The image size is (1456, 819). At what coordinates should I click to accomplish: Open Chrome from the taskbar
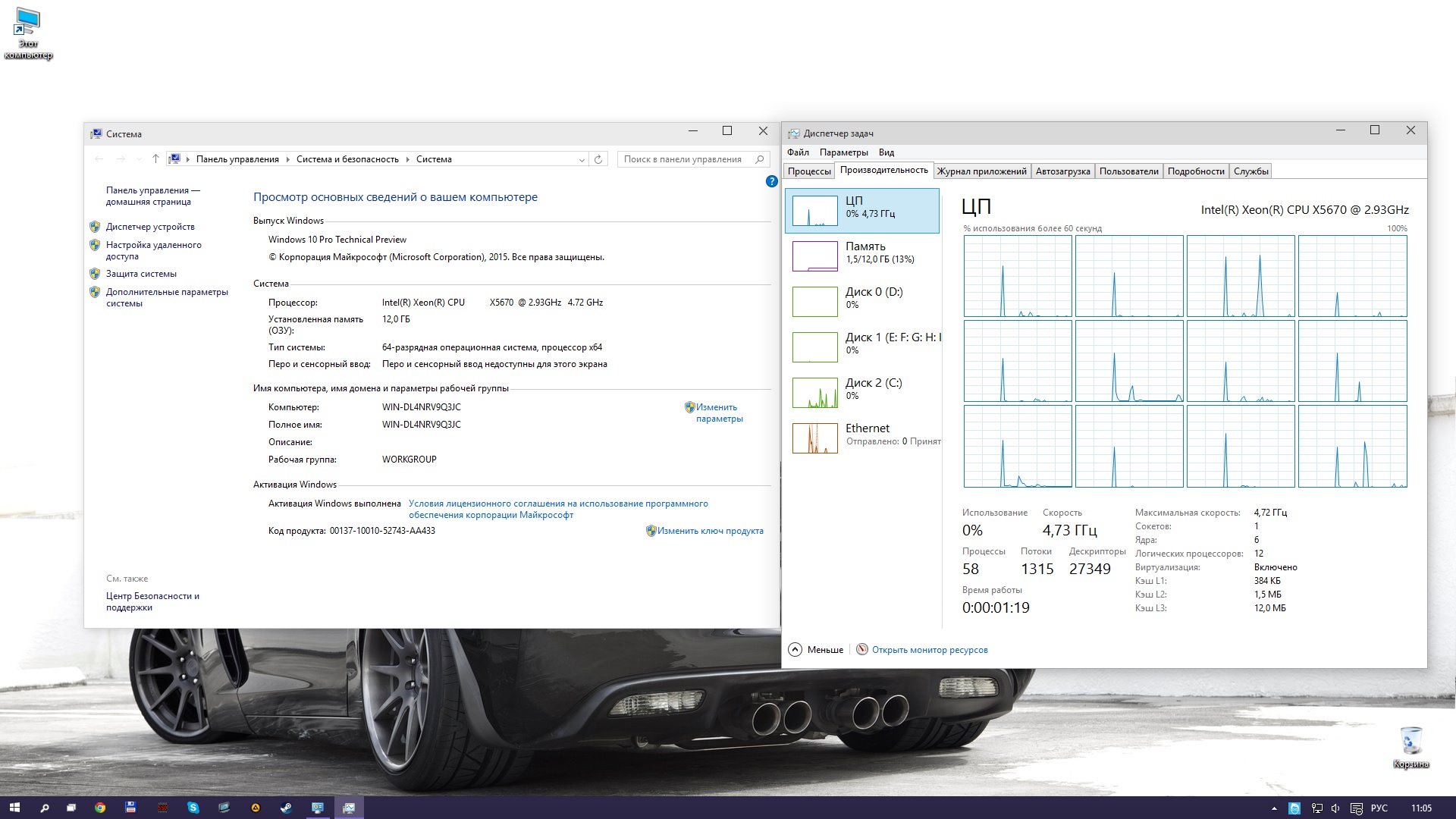[100, 808]
